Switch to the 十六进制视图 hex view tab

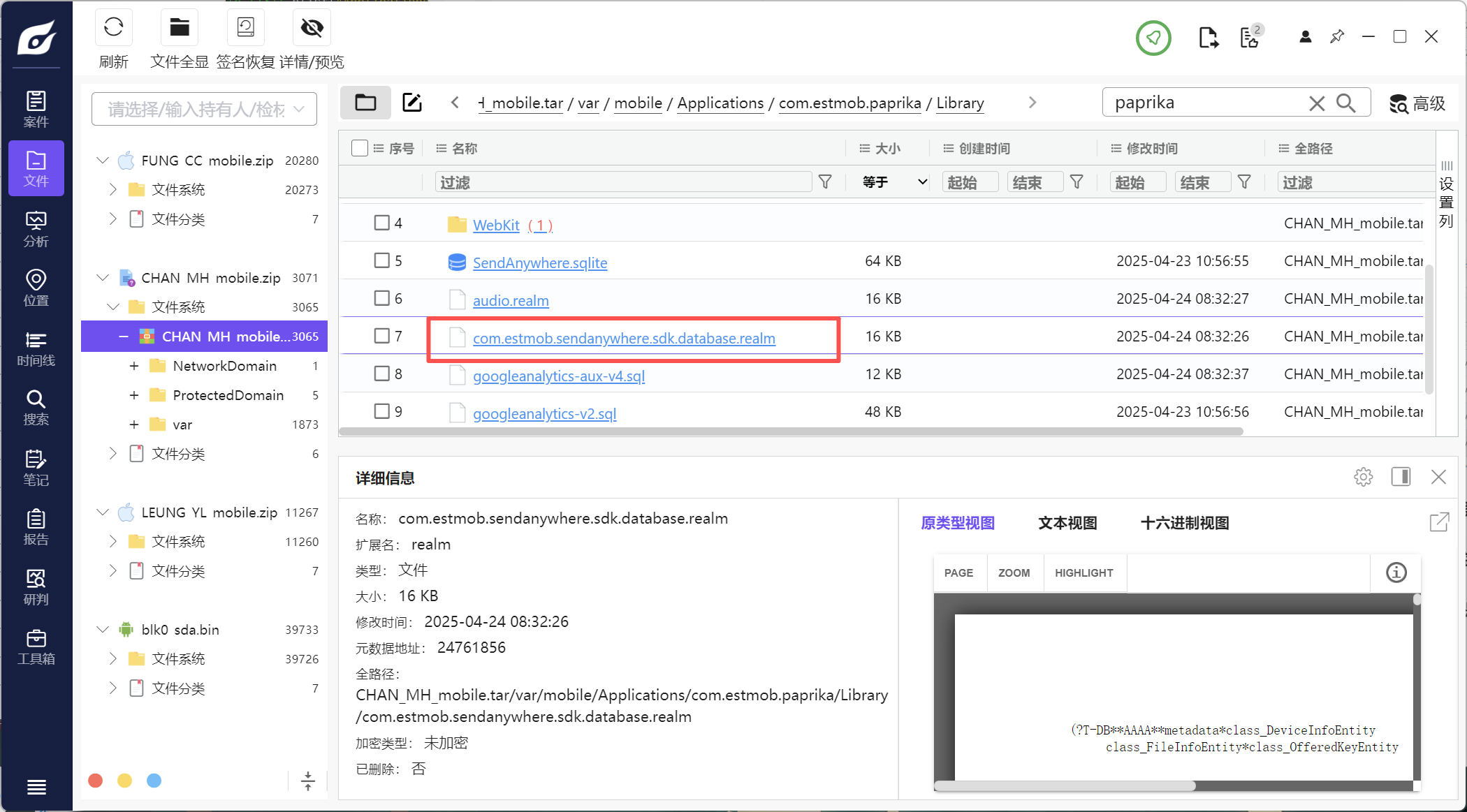(1185, 523)
